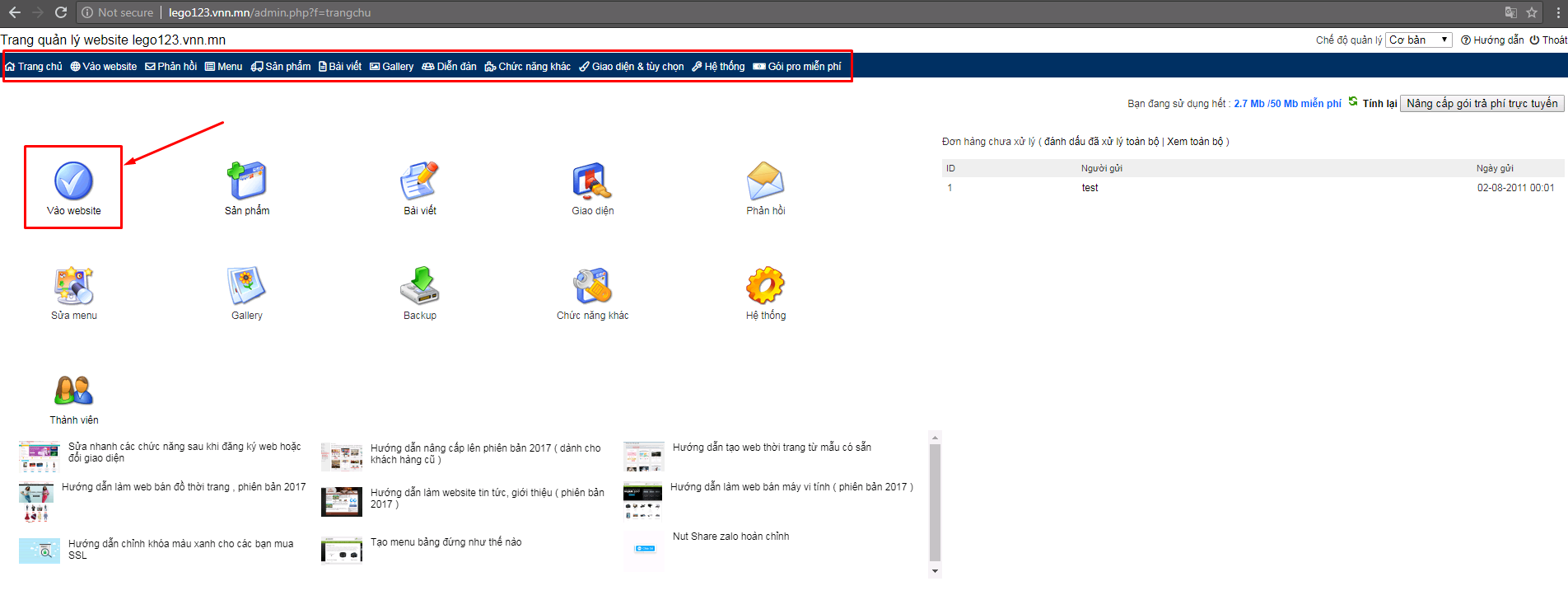The height and width of the screenshot is (614, 1568).
Task: Open guide Nut Share zalo hoàn chỉnh
Action: [x=730, y=536]
